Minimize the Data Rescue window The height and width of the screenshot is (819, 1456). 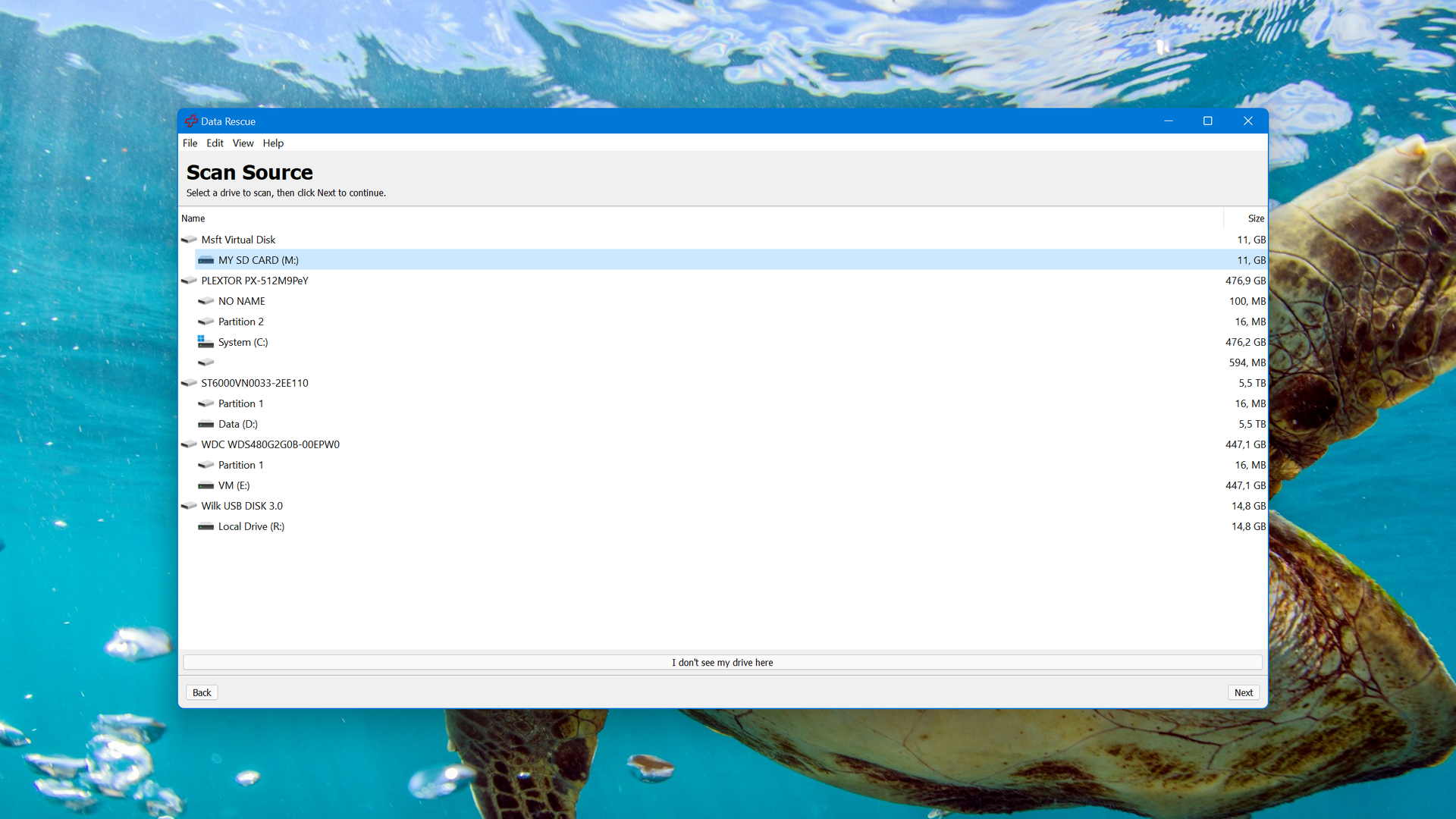(1169, 121)
